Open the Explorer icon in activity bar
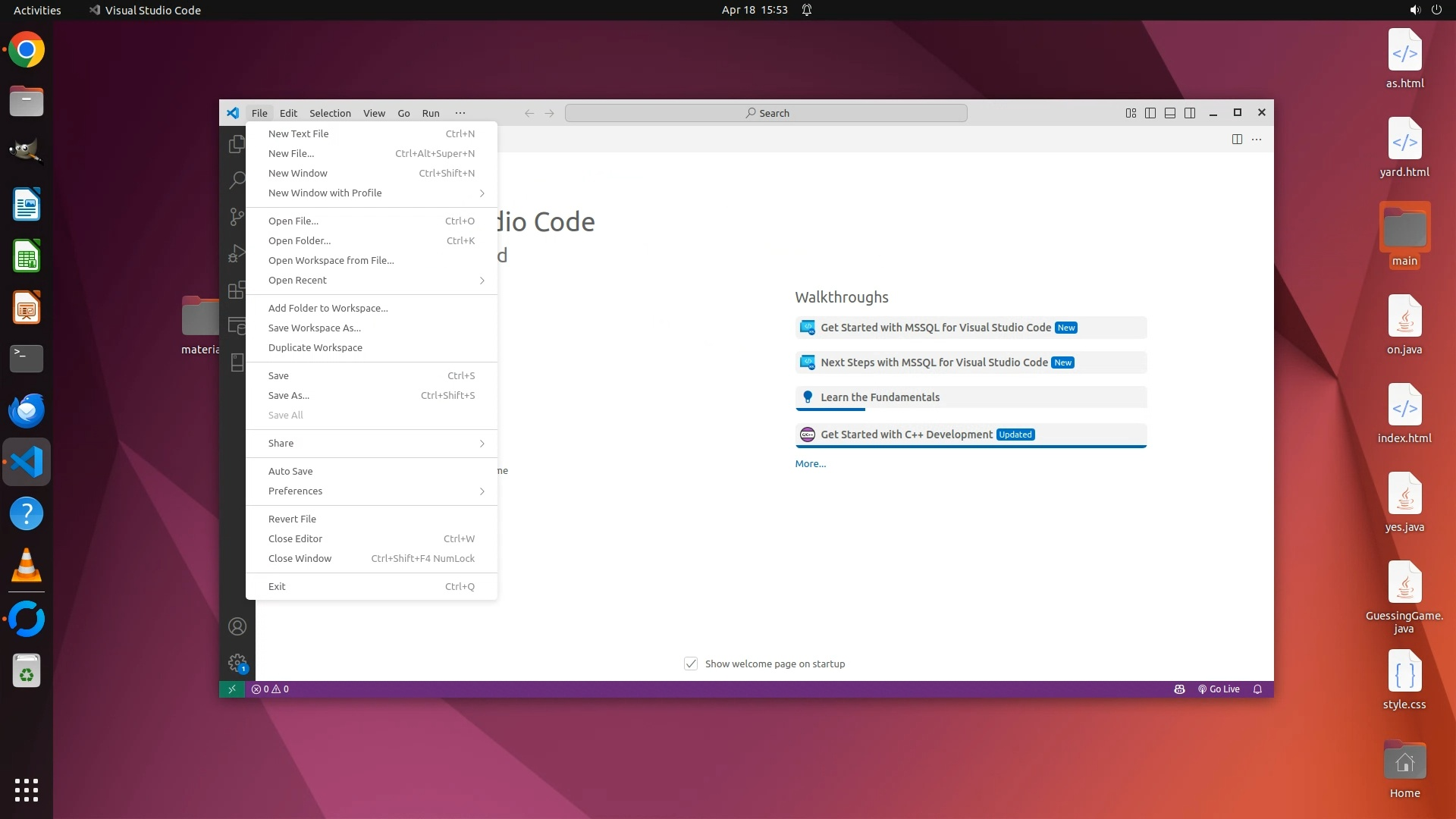This screenshot has width=1456, height=819. coord(237,143)
